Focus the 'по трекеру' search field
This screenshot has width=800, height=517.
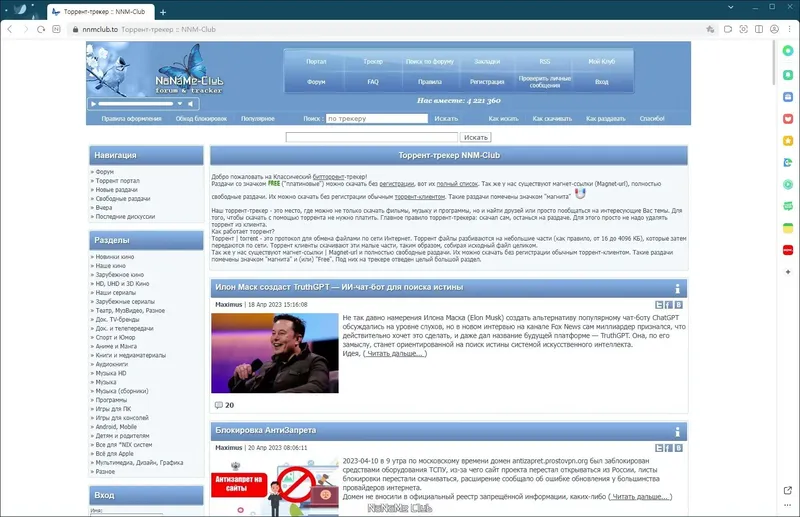(x=377, y=118)
